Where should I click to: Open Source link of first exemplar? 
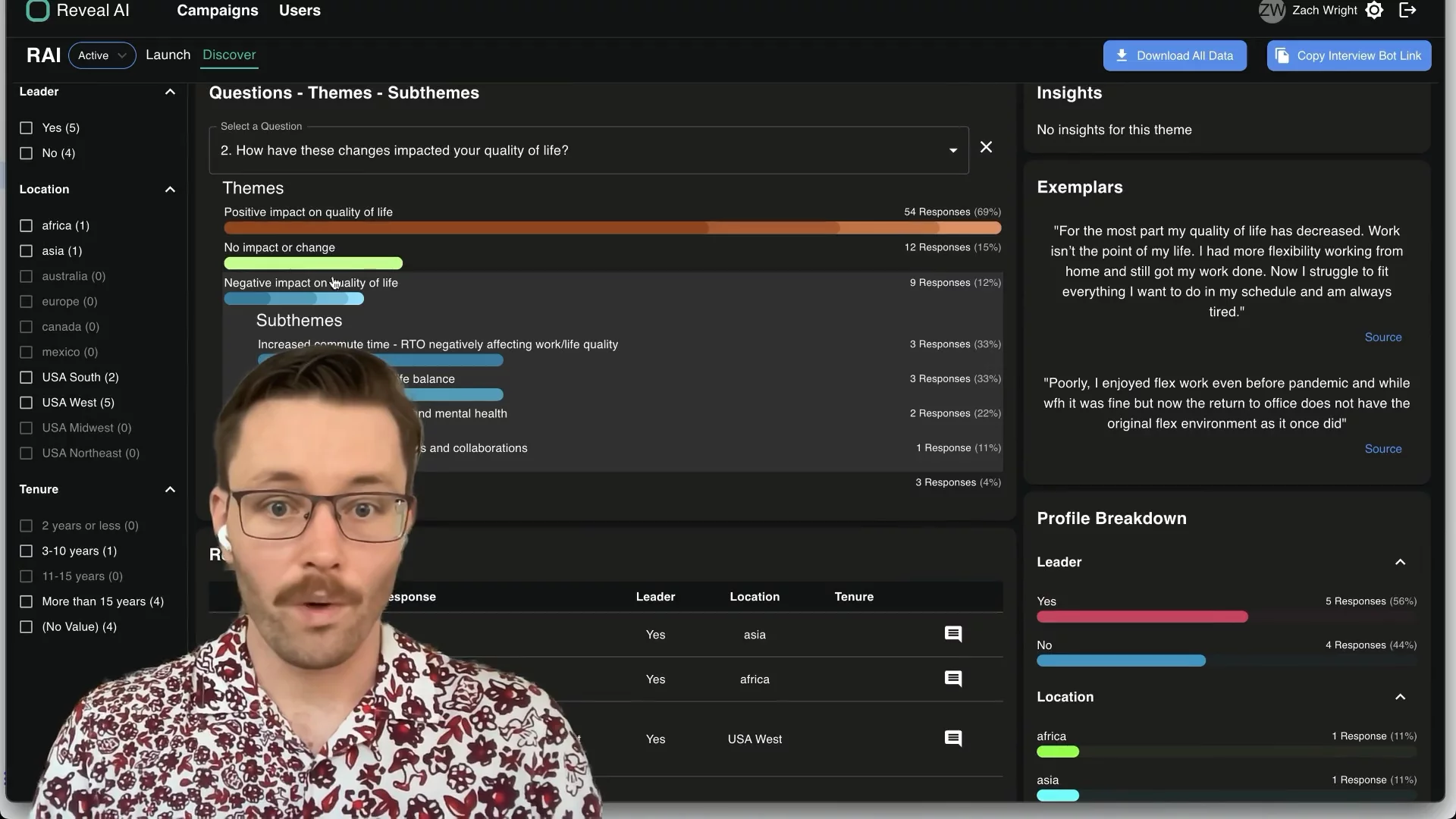click(1382, 337)
